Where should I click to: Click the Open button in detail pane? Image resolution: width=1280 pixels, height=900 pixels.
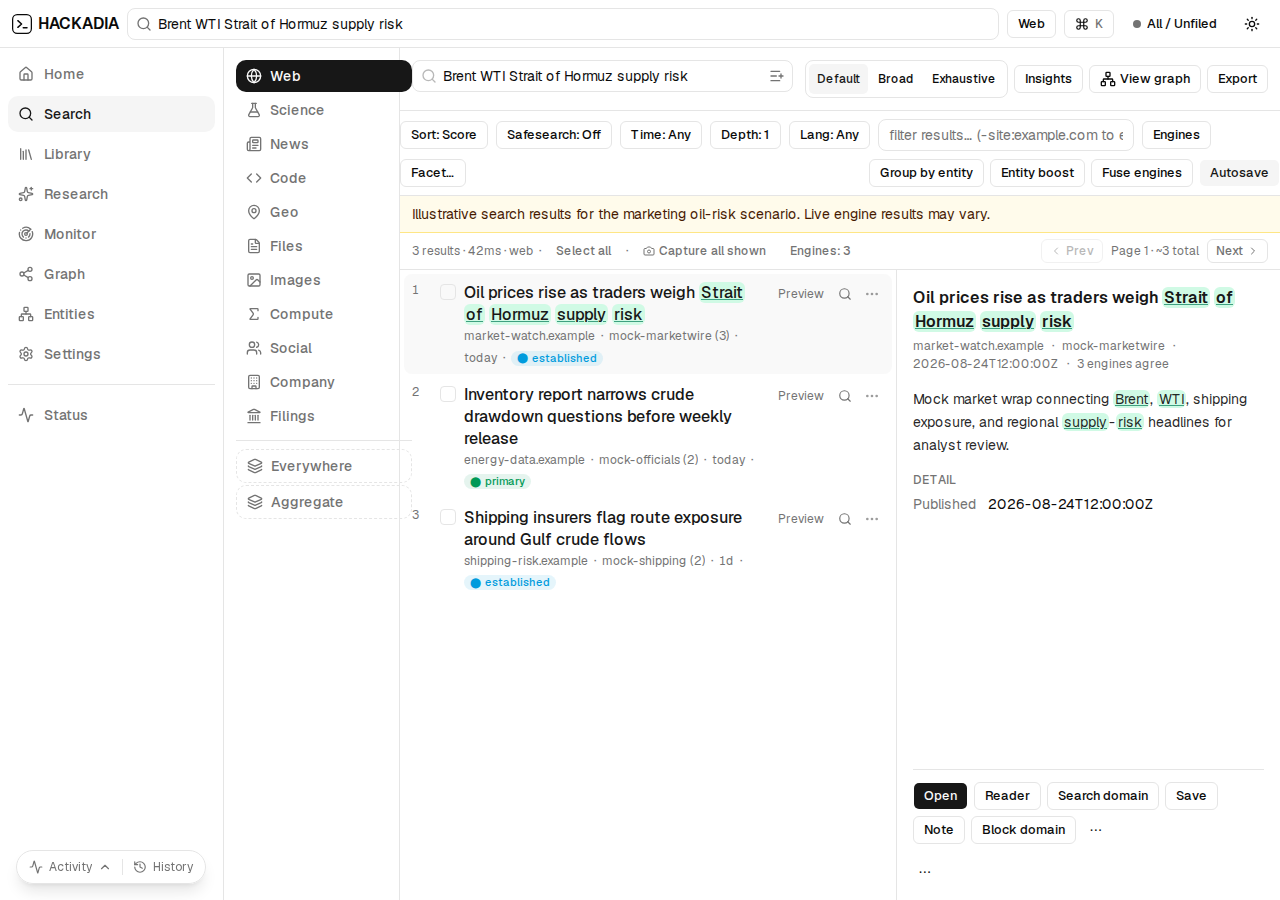940,796
